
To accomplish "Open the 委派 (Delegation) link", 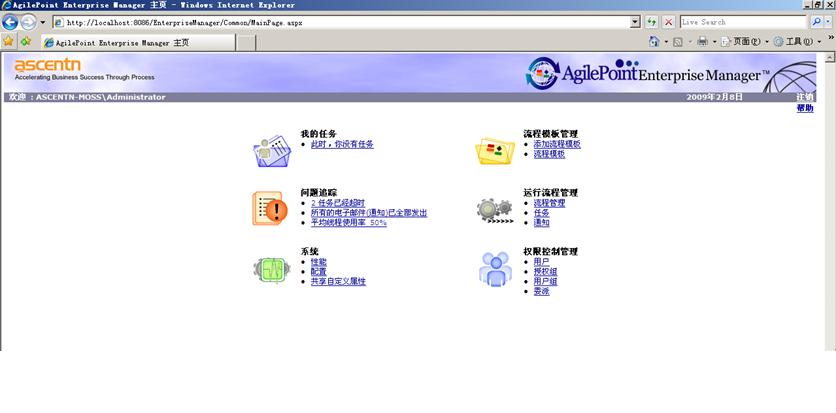I will 541,291.
